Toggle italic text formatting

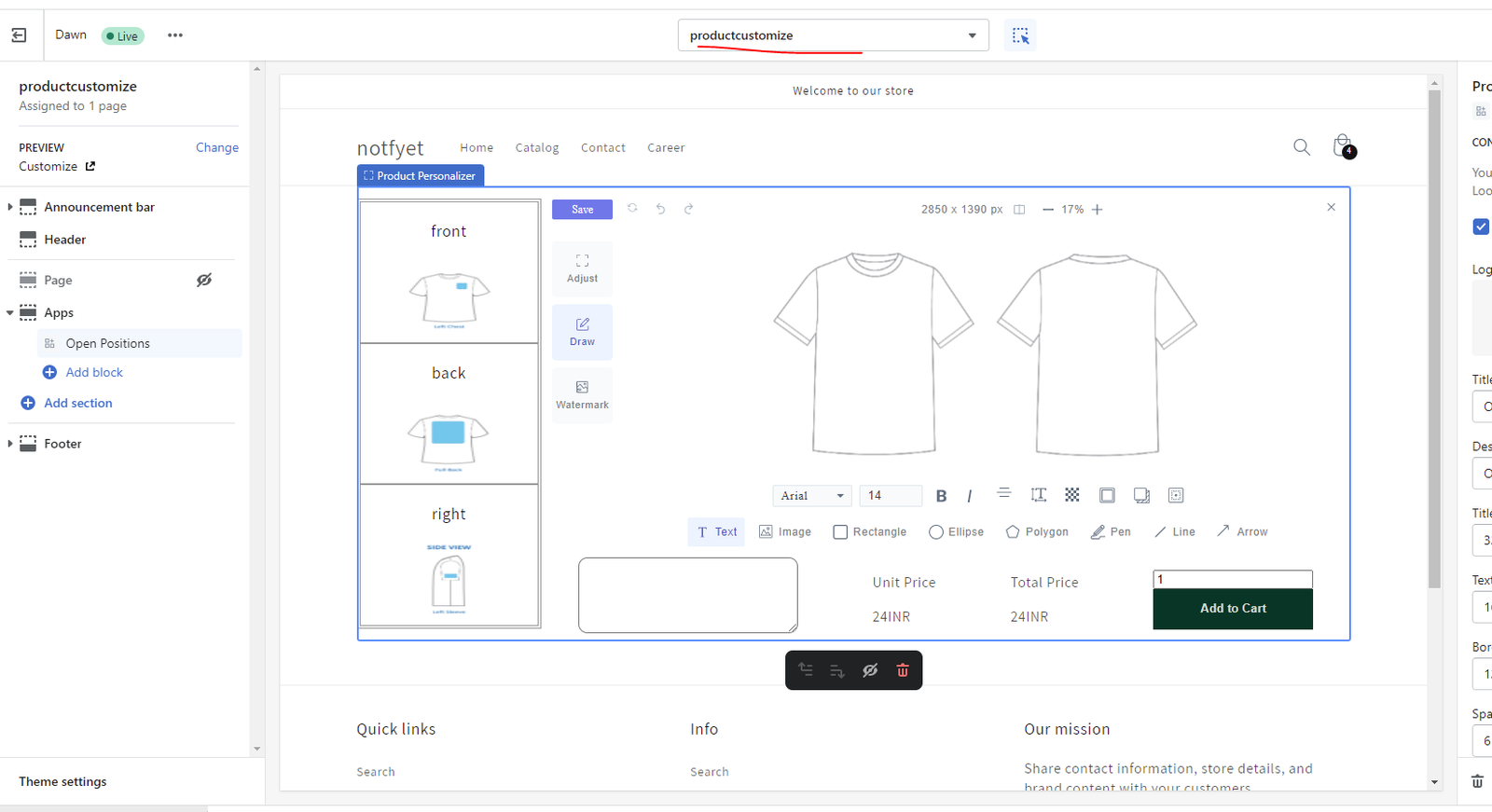(x=969, y=496)
